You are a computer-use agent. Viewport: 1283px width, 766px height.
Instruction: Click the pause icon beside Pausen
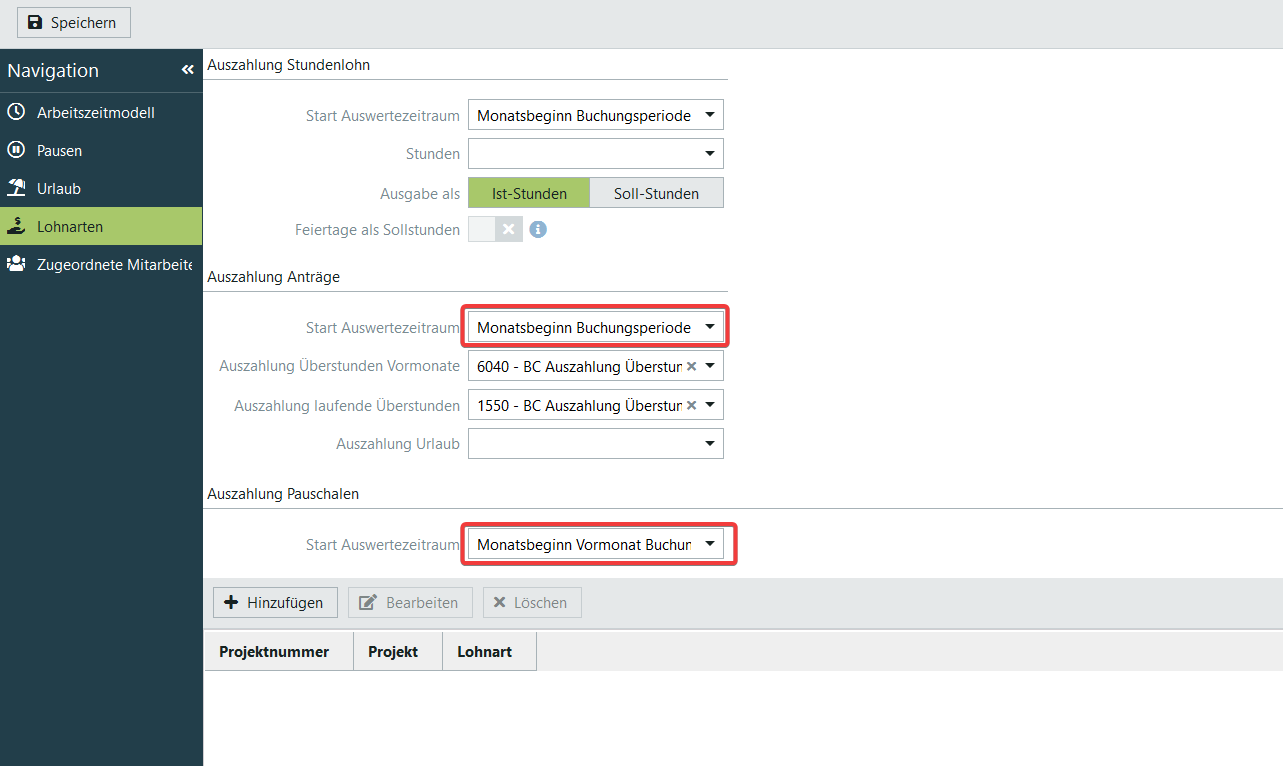16,150
